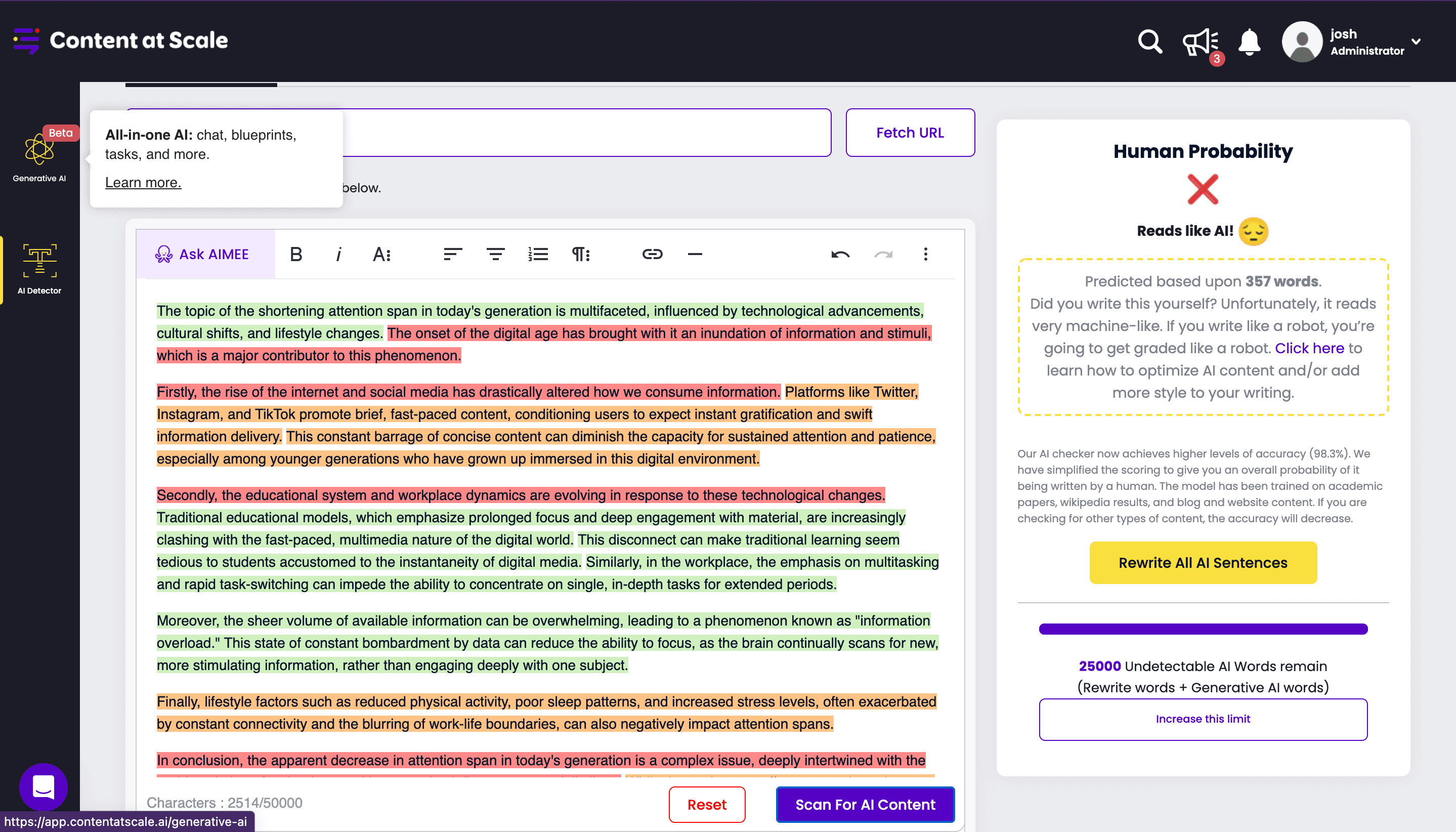
Task: Insert an ordered list
Action: [538, 254]
